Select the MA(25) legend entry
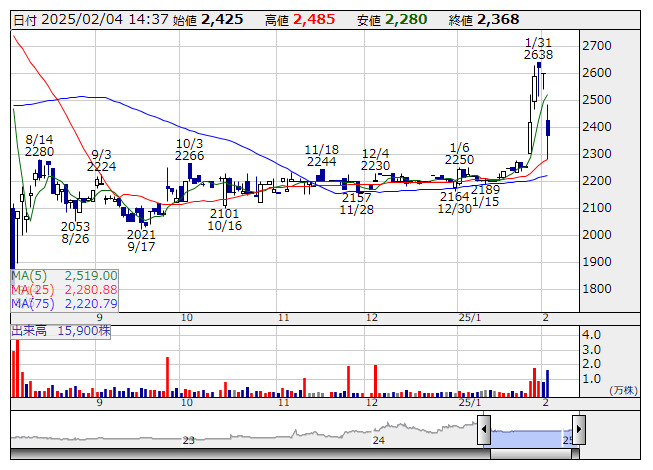The height and width of the screenshot is (470, 653). [65, 290]
